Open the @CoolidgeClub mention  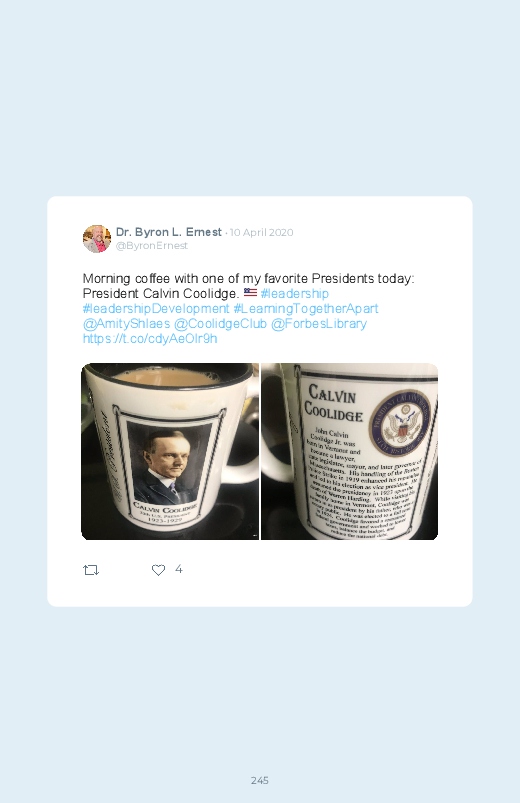(220, 324)
